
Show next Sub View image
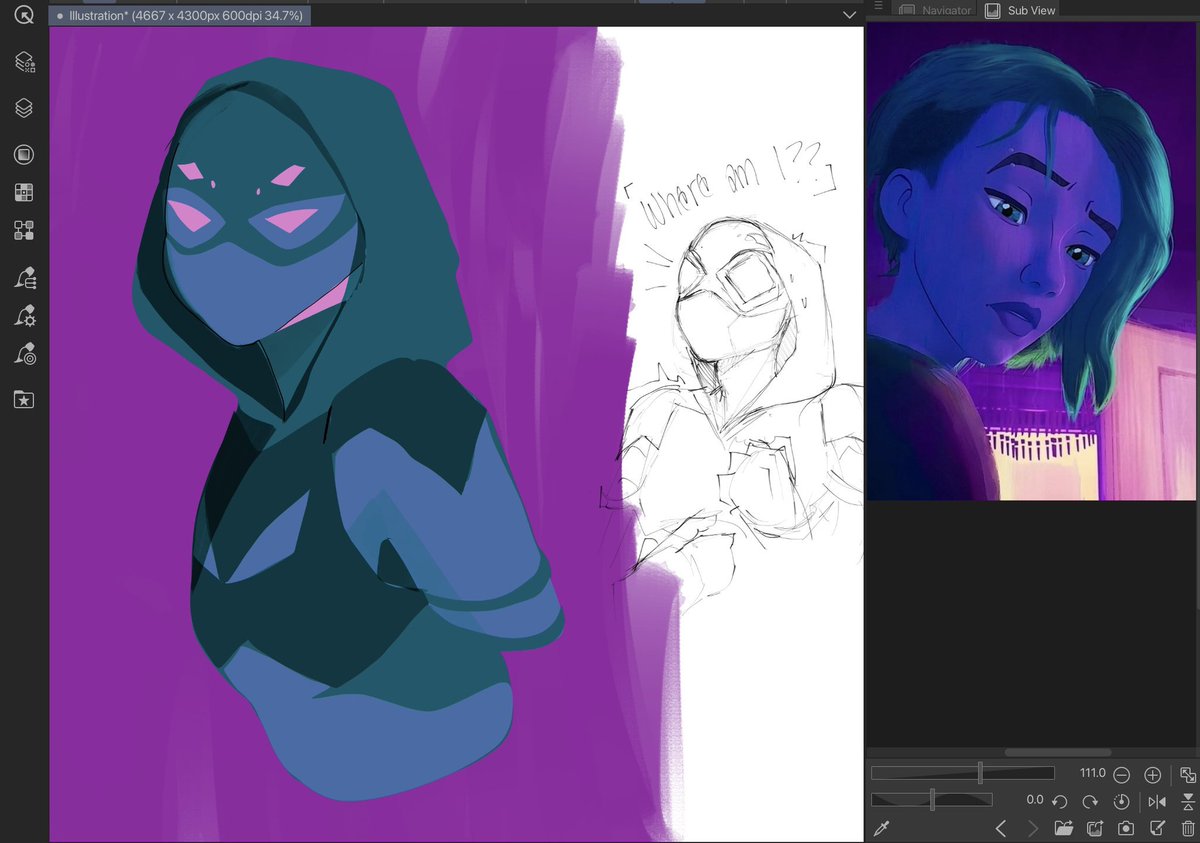(1033, 828)
